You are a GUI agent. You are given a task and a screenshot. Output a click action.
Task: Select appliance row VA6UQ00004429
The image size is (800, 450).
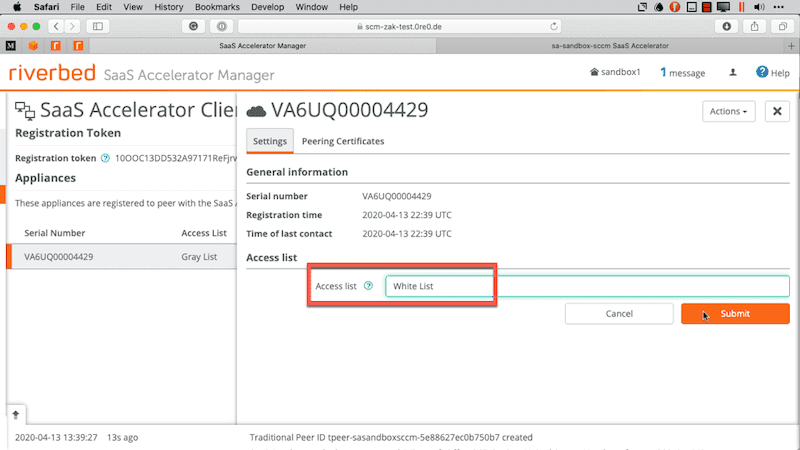pyautogui.click(x=122, y=257)
